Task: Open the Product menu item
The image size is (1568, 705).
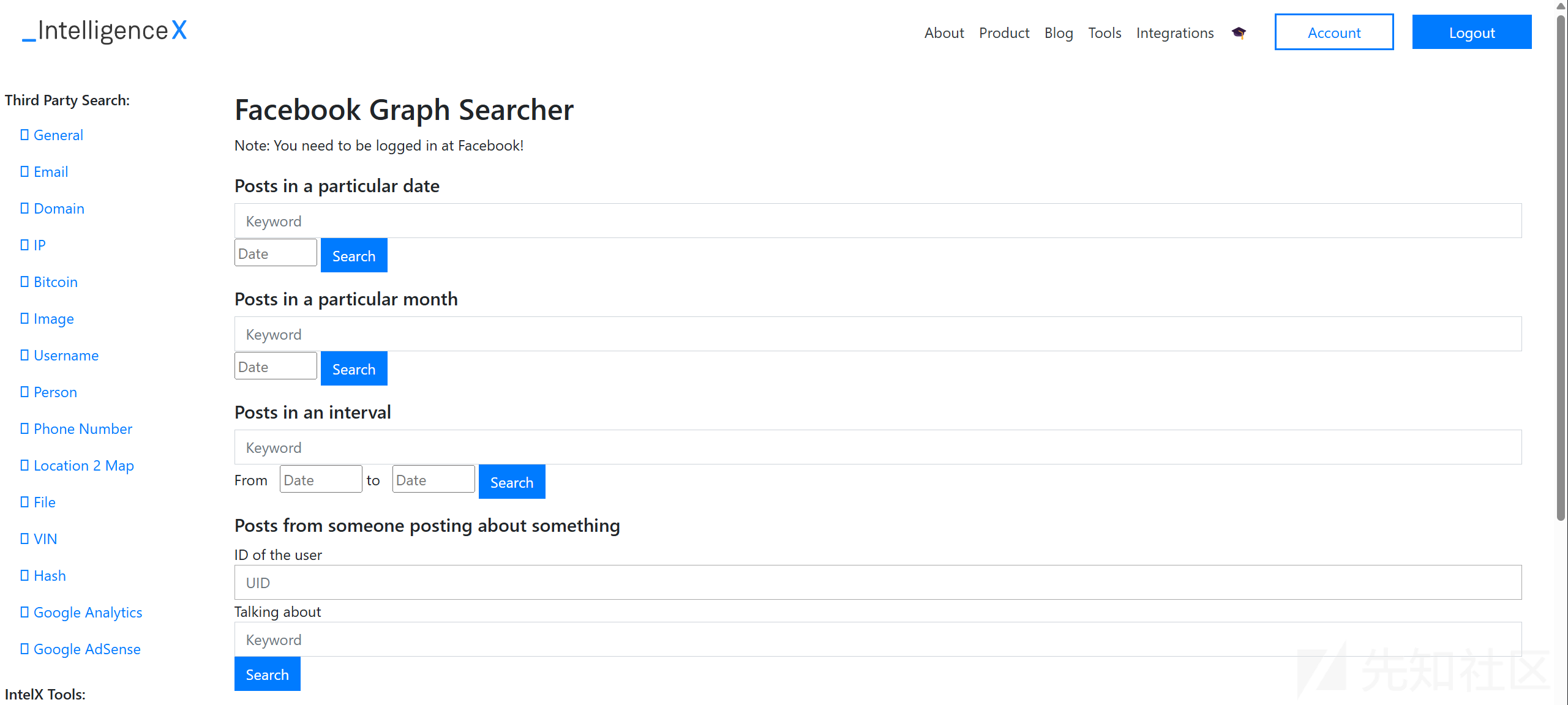Action: point(1004,32)
